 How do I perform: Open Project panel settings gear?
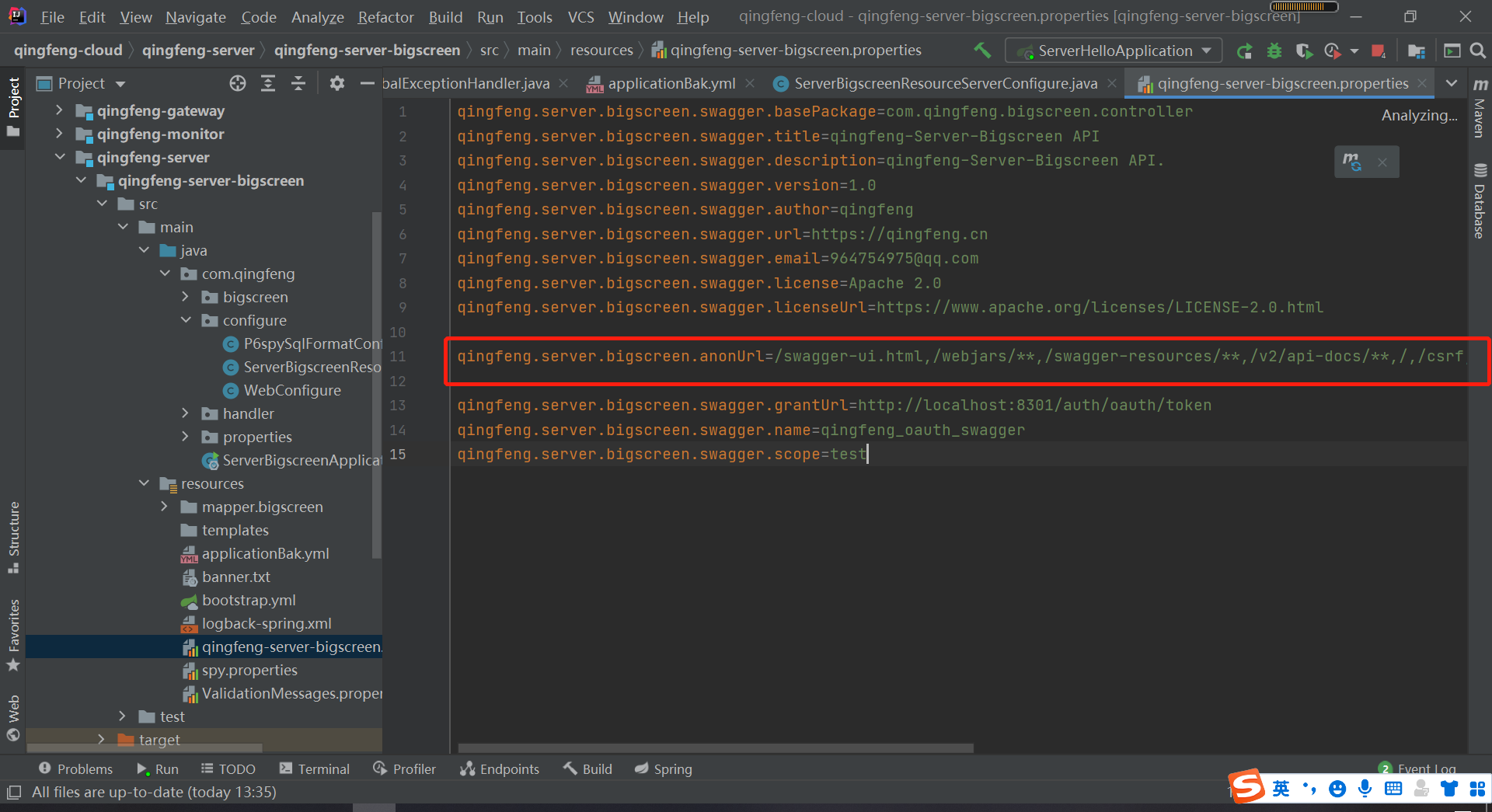(336, 83)
